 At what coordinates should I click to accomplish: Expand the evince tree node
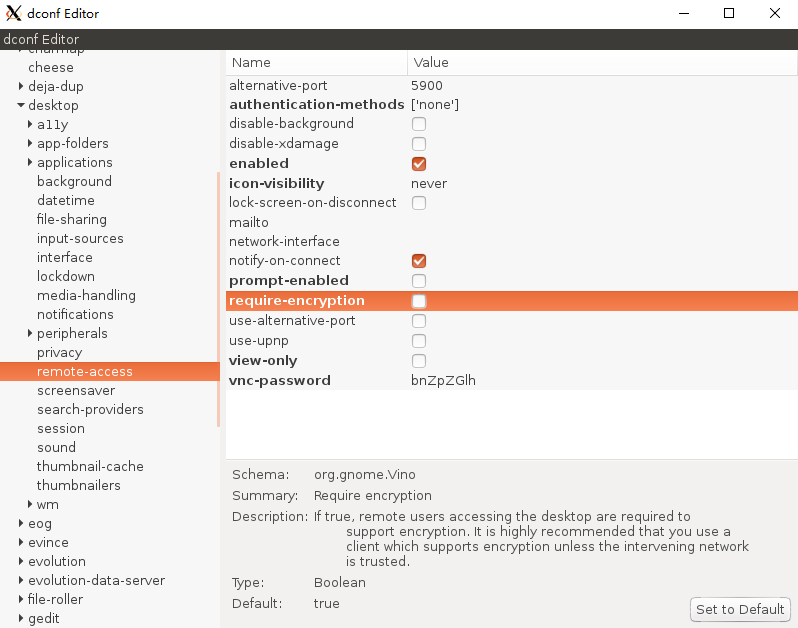[21, 542]
